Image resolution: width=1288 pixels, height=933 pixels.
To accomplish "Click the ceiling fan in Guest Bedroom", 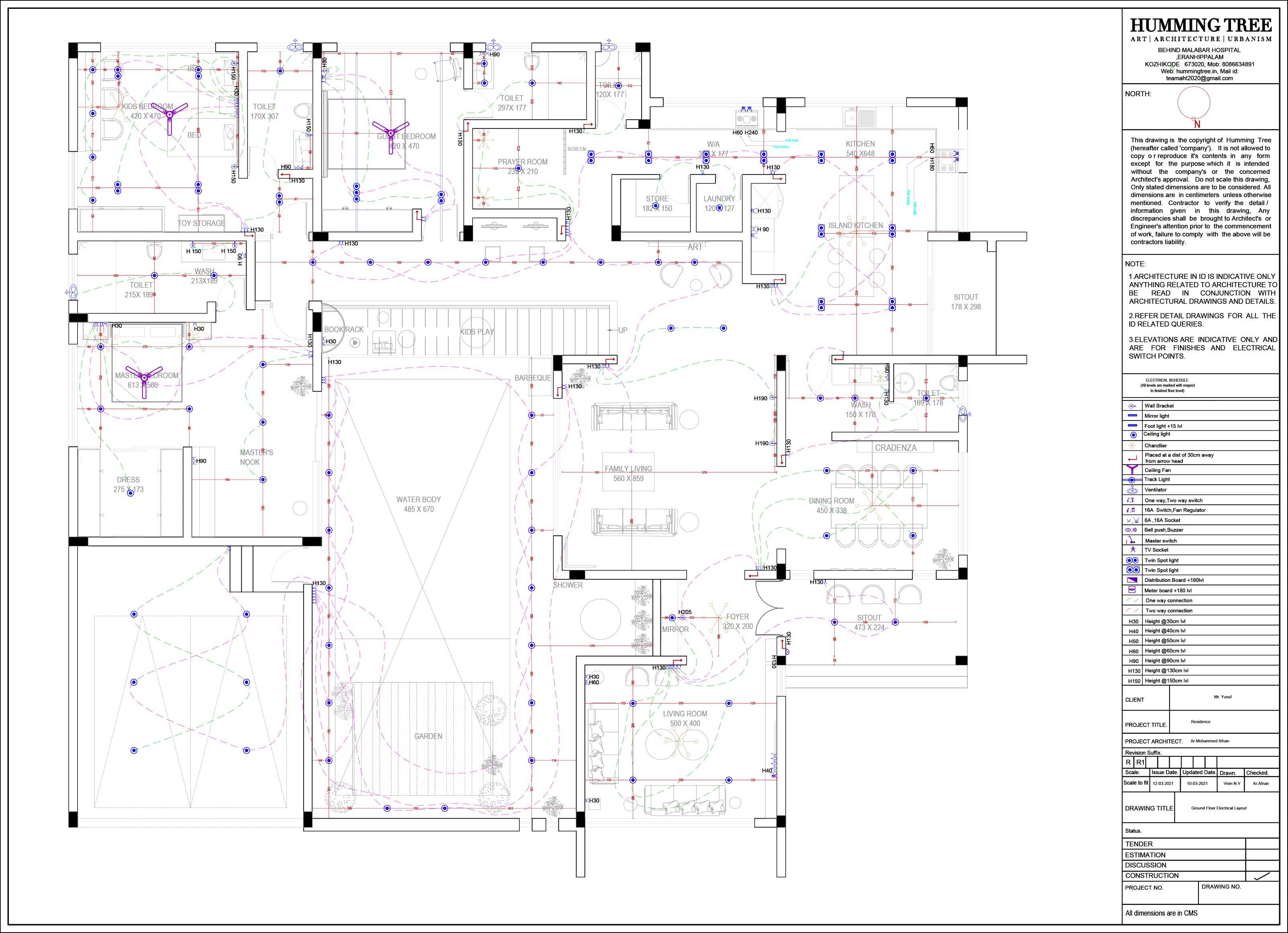I will pyautogui.click(x=391, y=133).
